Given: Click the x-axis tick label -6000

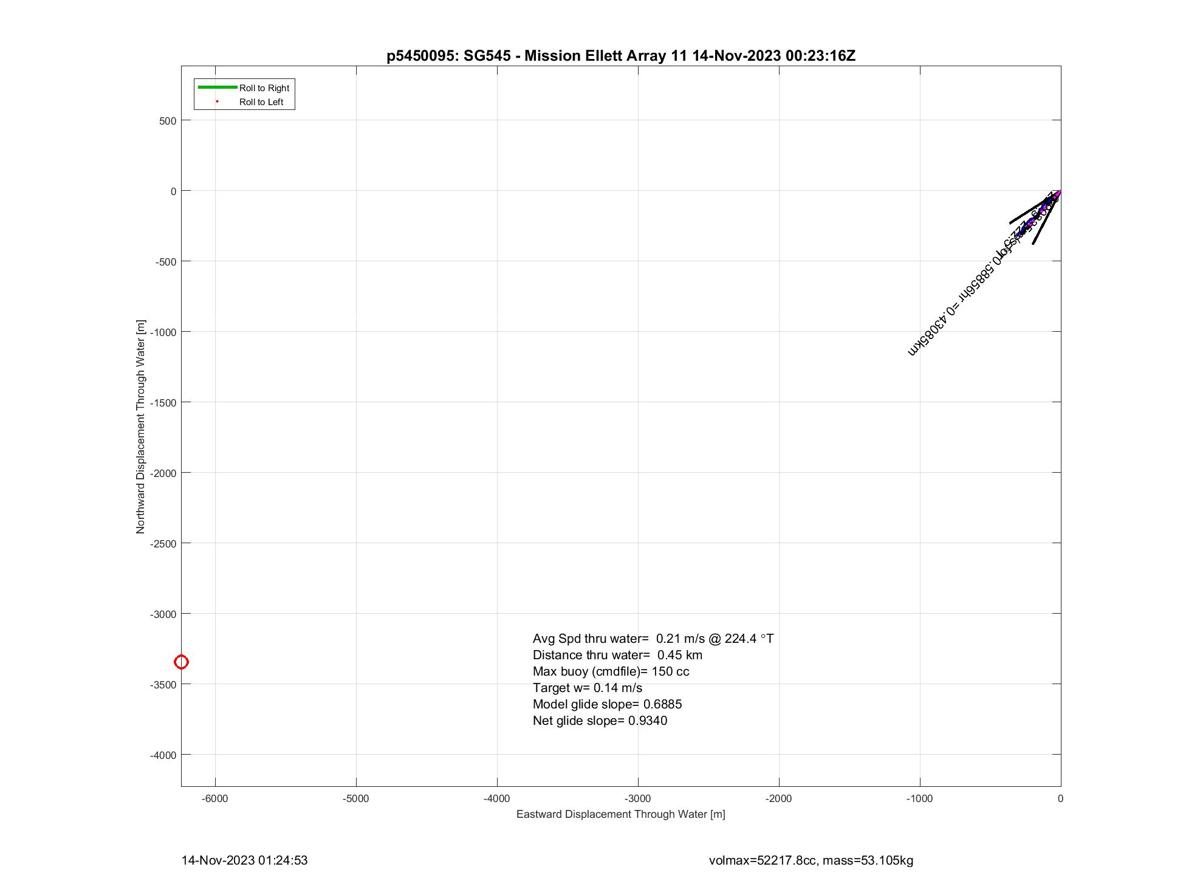Looking at the screenshot, I should click(x=215, y=799).
